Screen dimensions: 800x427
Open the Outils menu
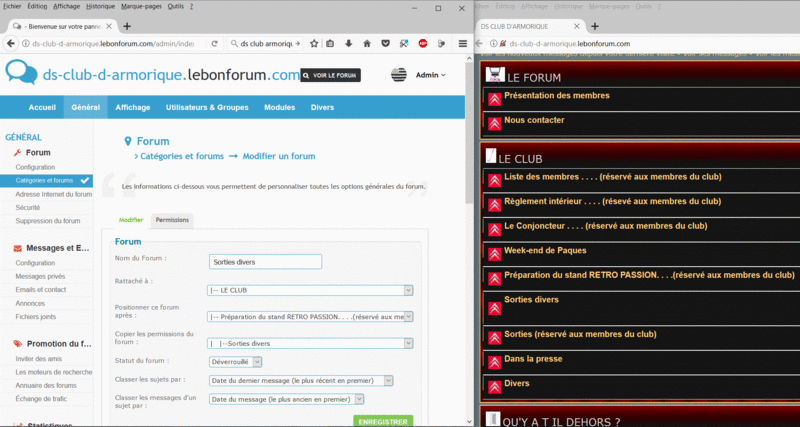pyautogui.click(x=176, y=7)
